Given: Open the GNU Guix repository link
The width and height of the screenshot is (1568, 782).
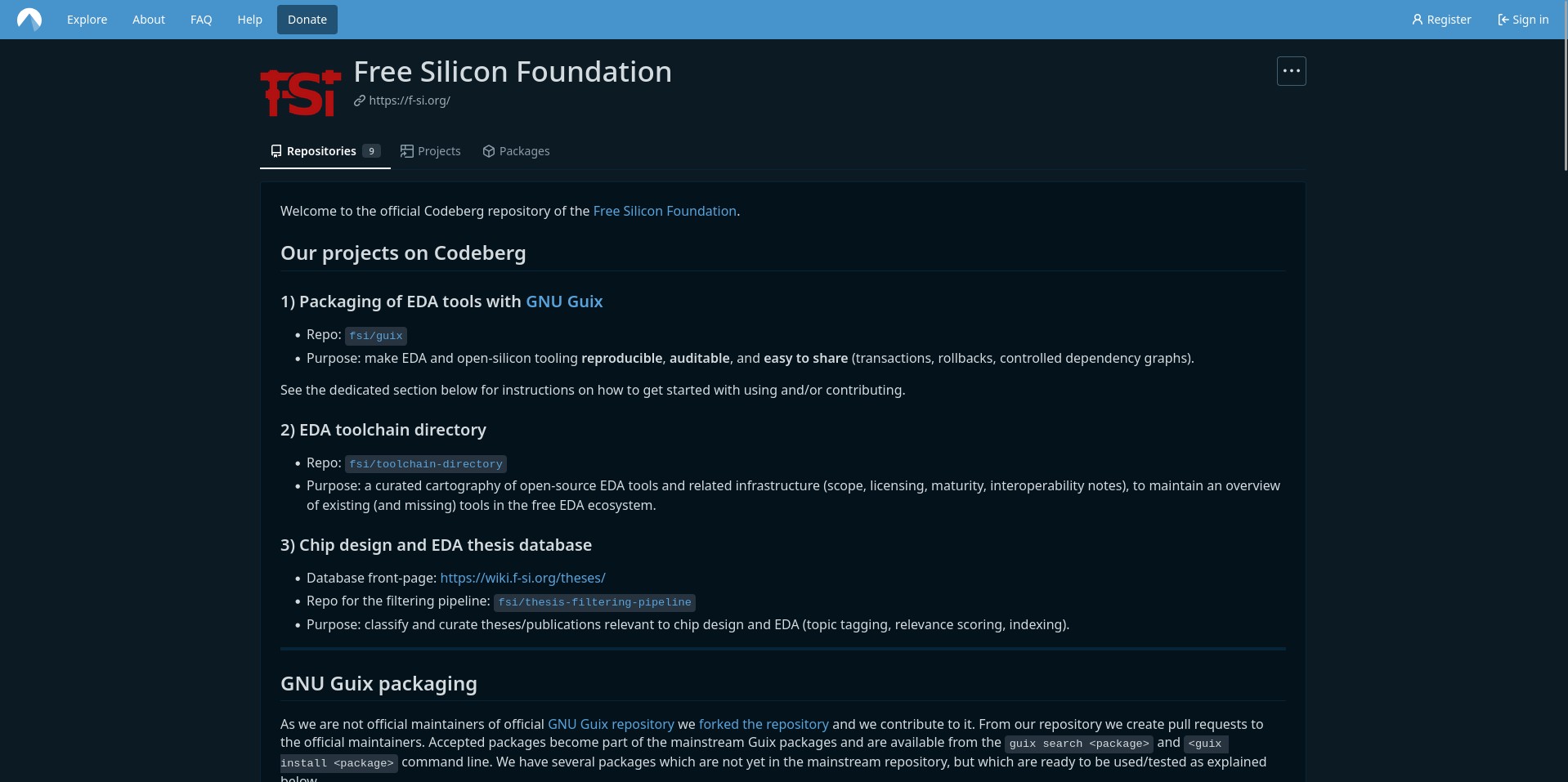Looking at the screenshot, I should tap(611, 724).
